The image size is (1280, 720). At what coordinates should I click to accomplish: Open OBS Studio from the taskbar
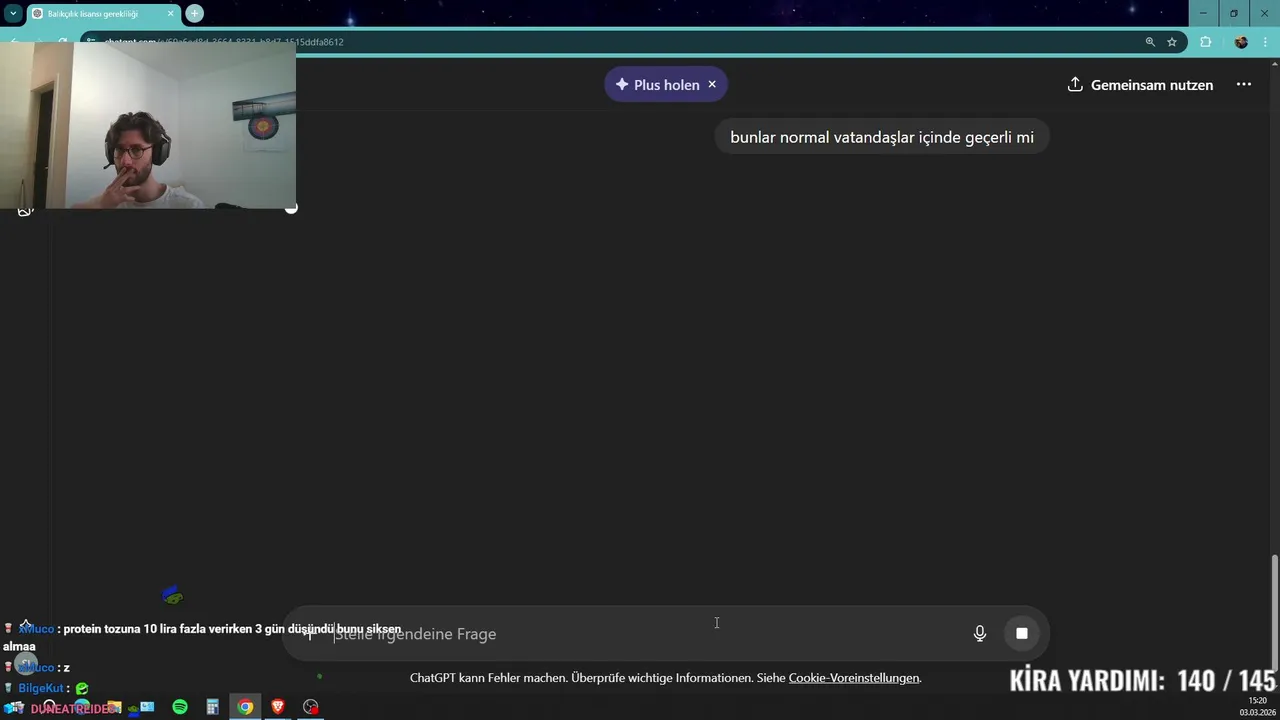[x=311, y=707]
